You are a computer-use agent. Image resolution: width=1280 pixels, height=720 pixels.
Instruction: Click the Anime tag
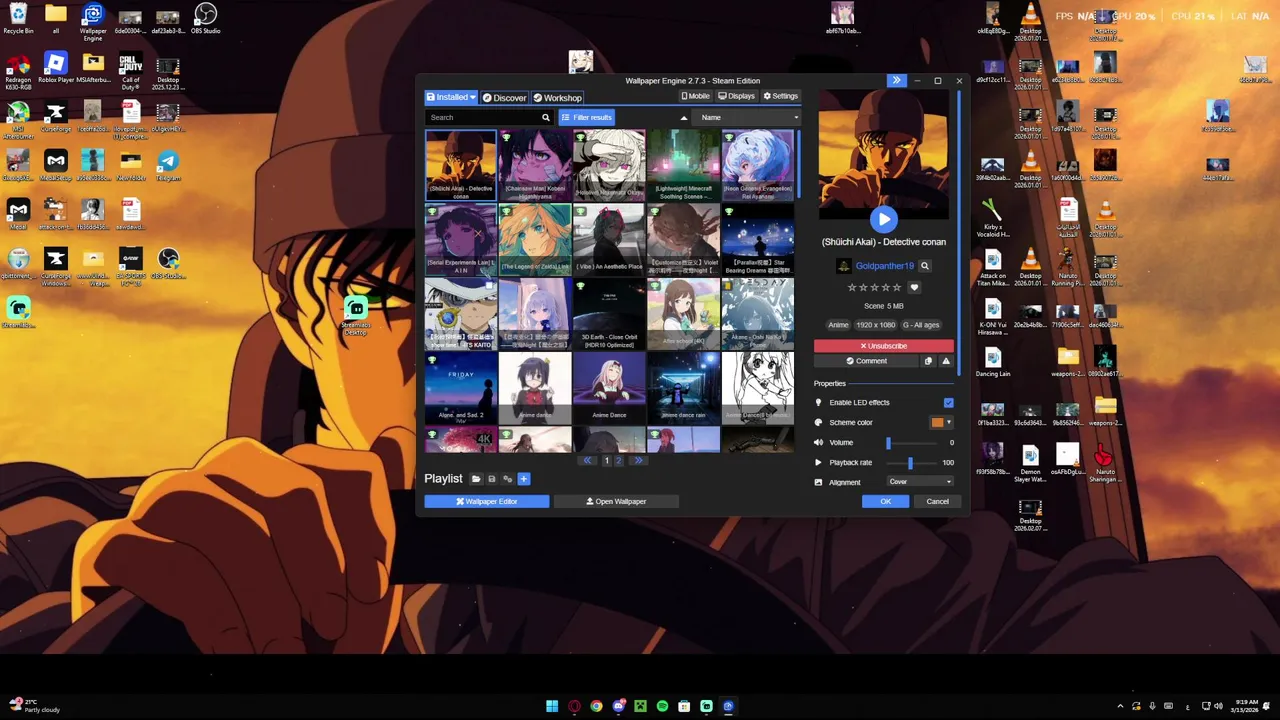[838, 325]
